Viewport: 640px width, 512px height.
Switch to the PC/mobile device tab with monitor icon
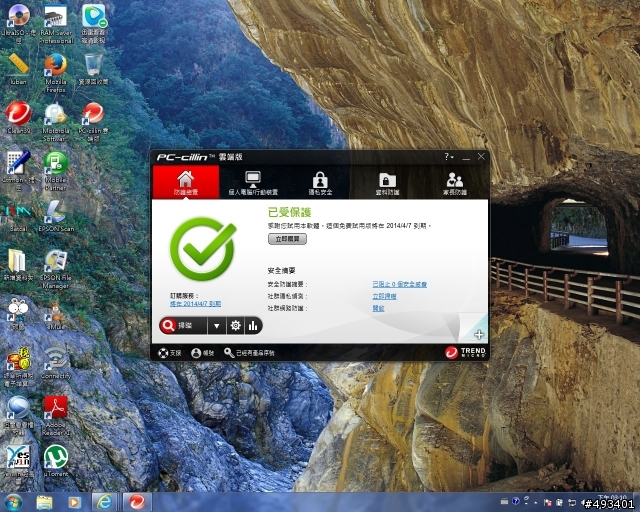253,183
